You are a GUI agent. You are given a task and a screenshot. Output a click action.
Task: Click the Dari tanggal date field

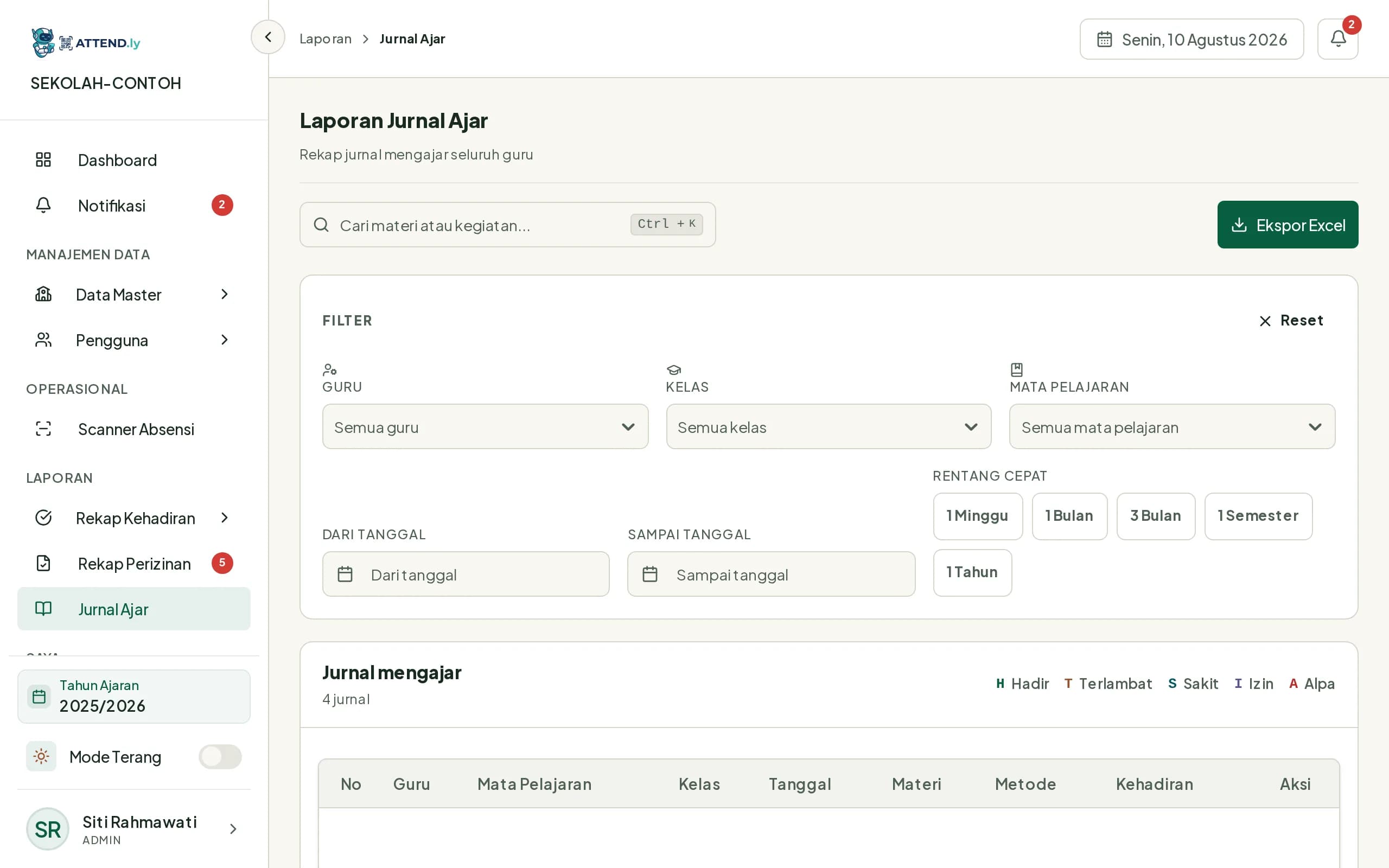(x=466, y=574)
